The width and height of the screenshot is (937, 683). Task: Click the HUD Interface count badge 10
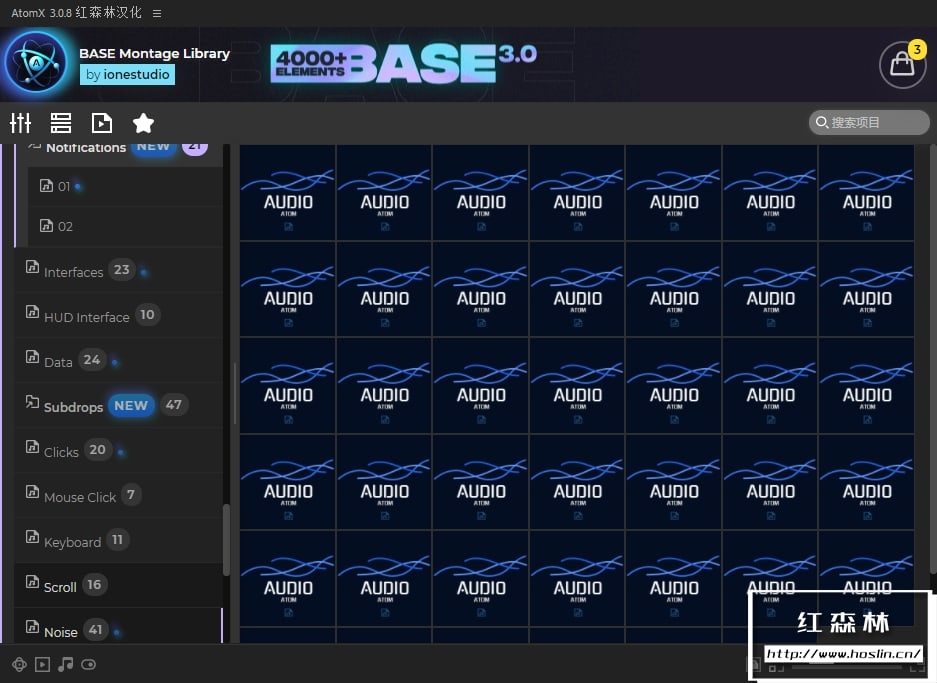pos(148,315)
